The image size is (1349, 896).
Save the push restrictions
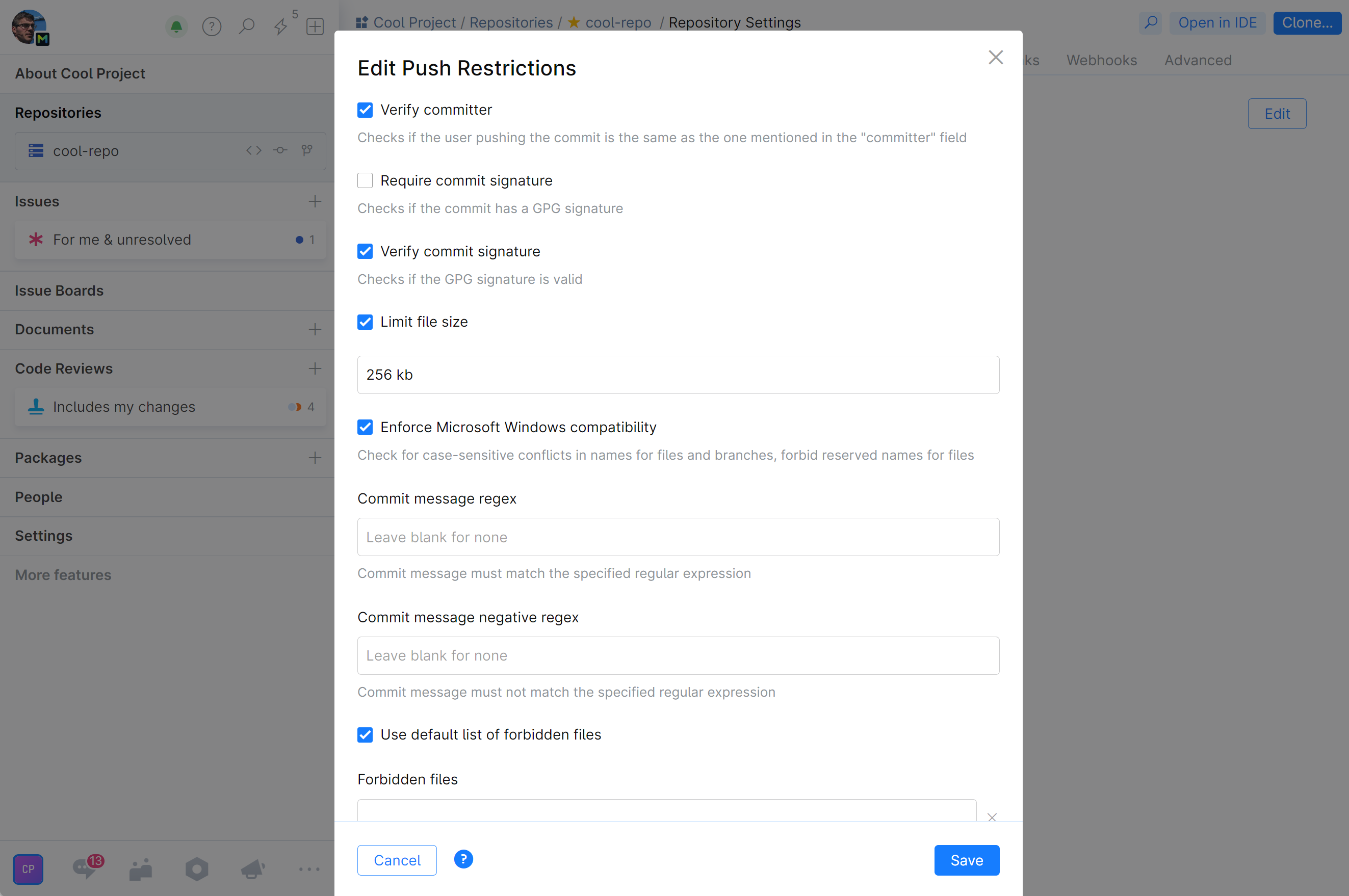pyautogui.click(x=966, y=860)
